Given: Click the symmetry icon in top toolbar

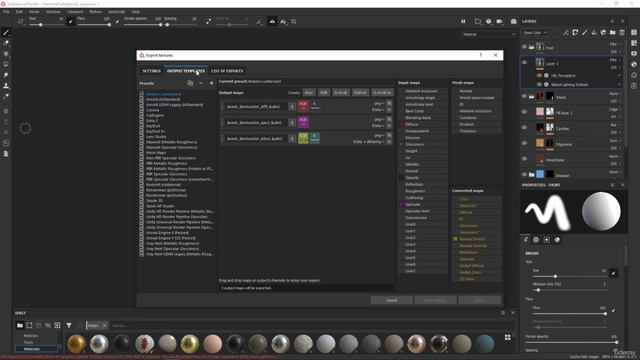Looking at the screenshot, I should pyautogui.click(x=272, y=21).
